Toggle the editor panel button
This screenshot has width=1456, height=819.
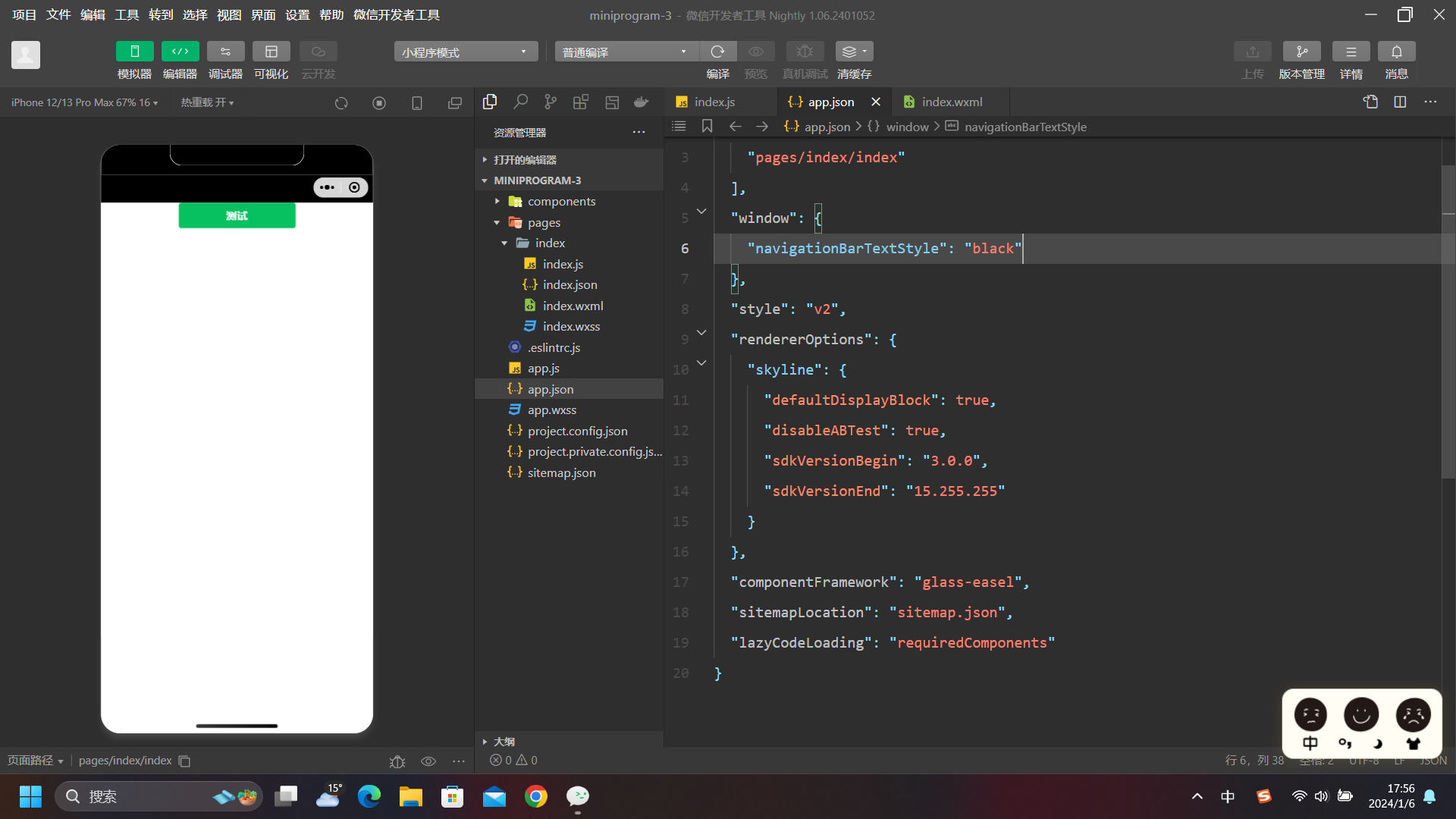(x=180, y=52)
